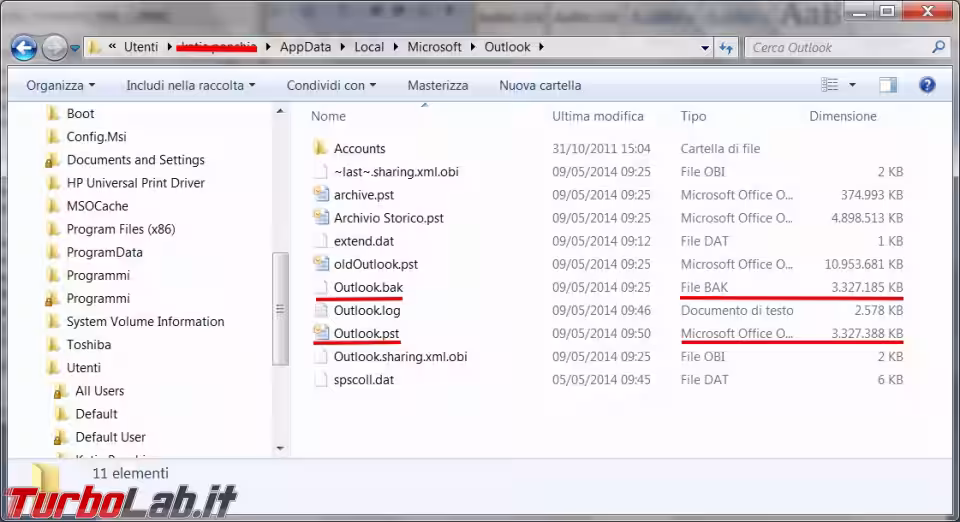Toggle the preview pane icon

(888, 85)
